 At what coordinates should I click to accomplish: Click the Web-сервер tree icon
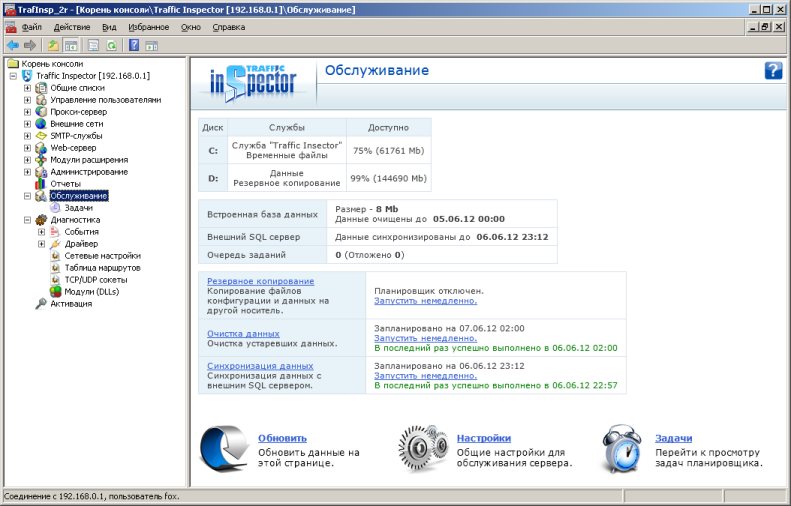pos(41,148)
